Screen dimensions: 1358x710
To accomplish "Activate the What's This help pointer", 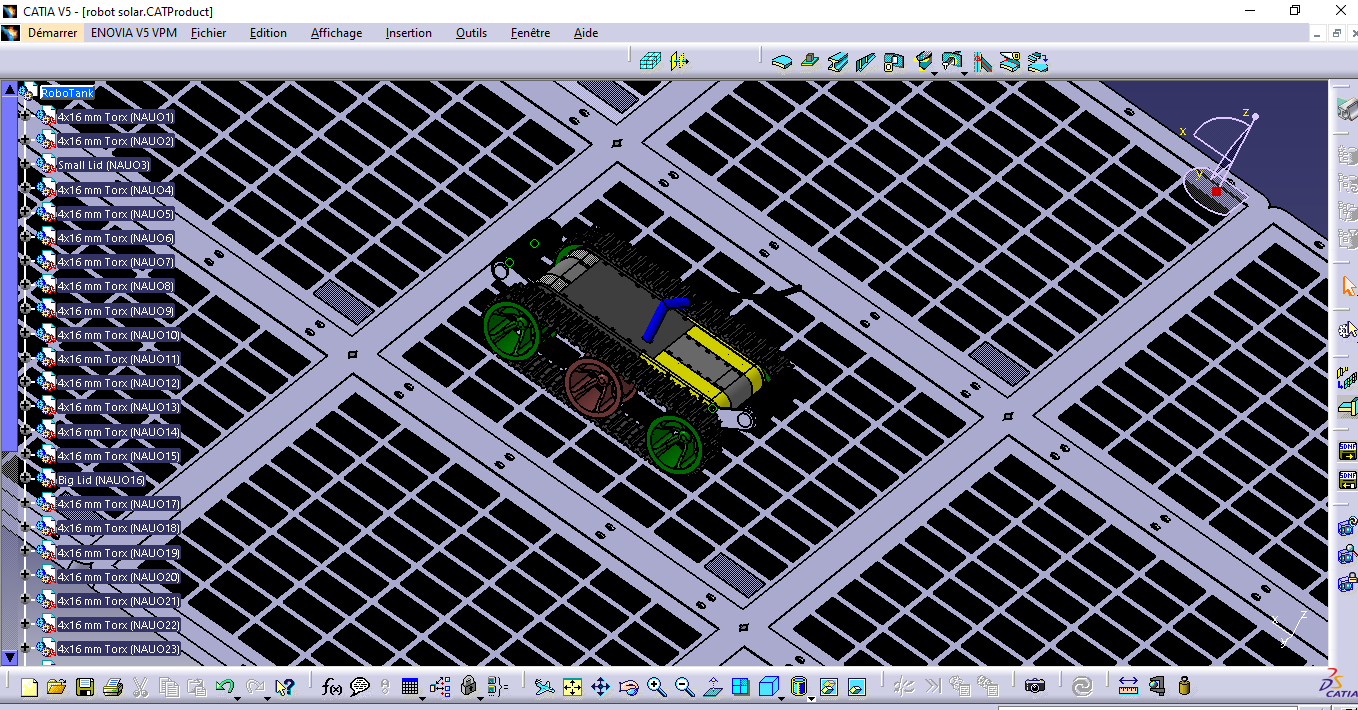I will (x=285, y=687).
